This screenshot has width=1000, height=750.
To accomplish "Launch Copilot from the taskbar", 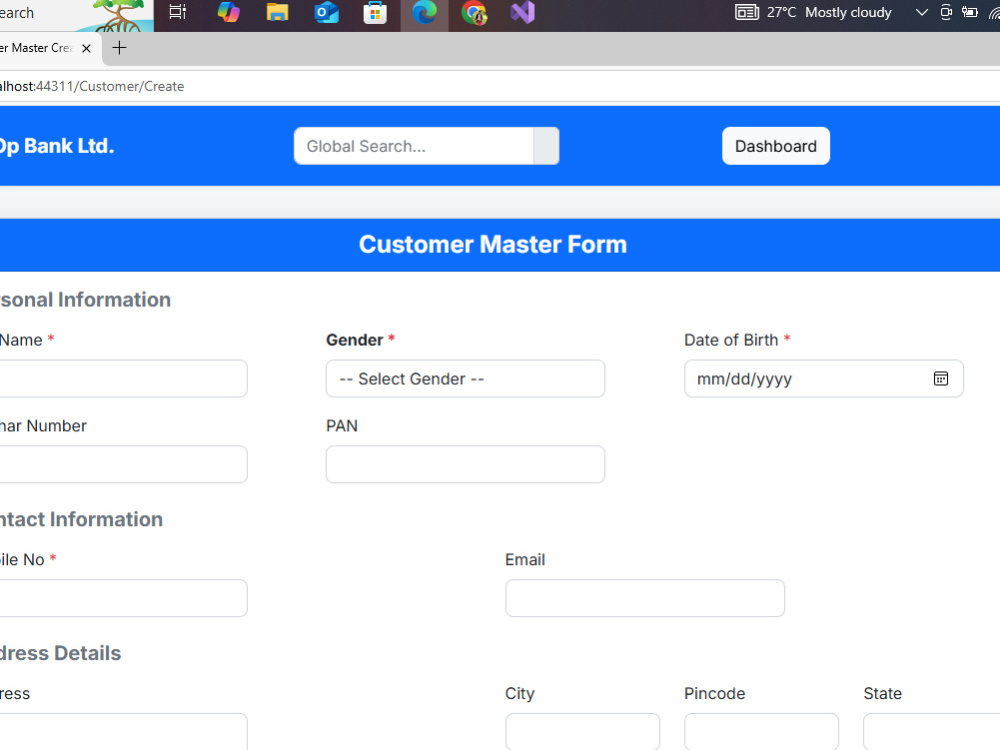I will coord(228,12).
